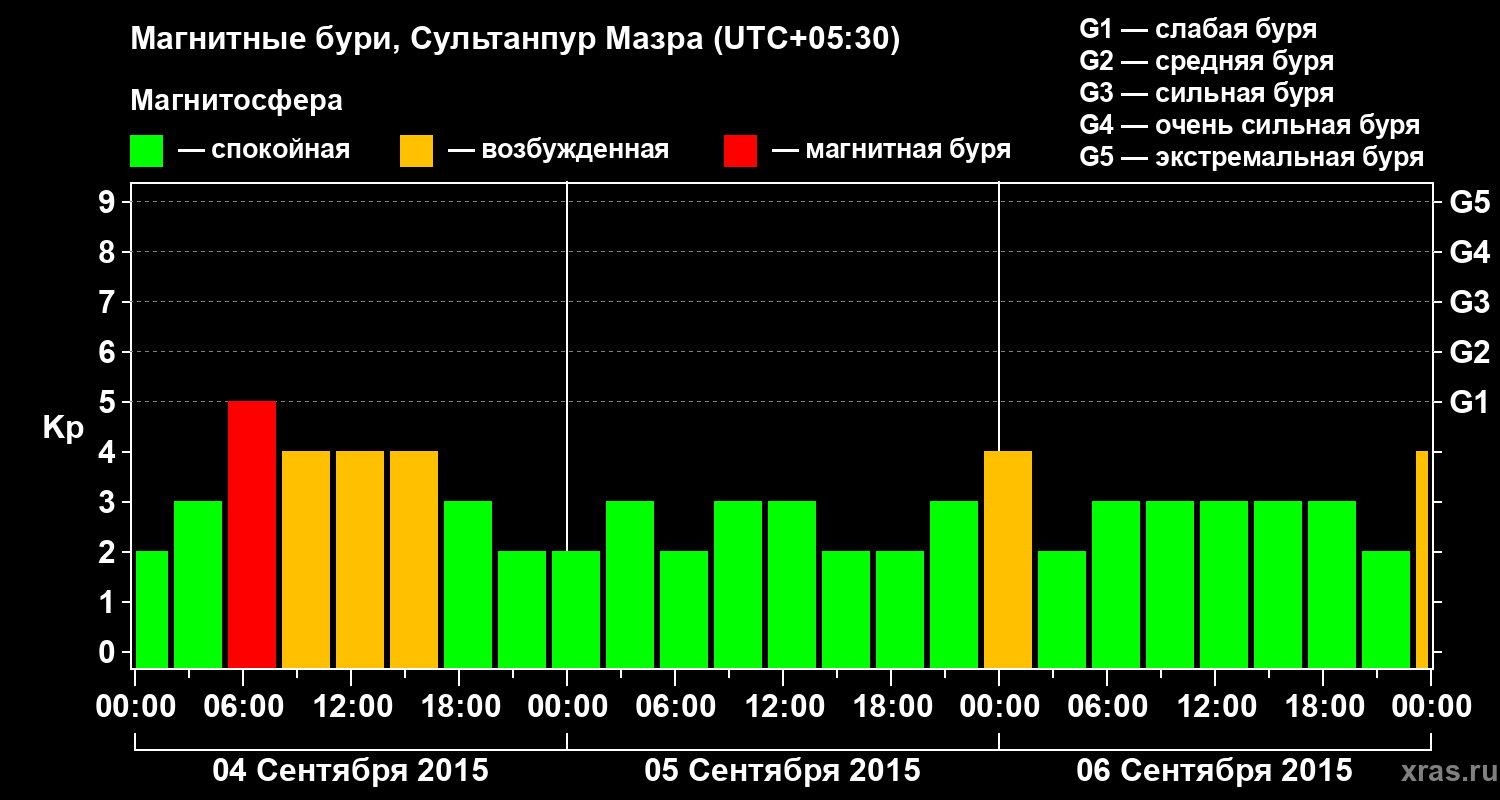Click the '06 Сентября 2015' date label
Screen dimensions: 1500x800
1215,770
